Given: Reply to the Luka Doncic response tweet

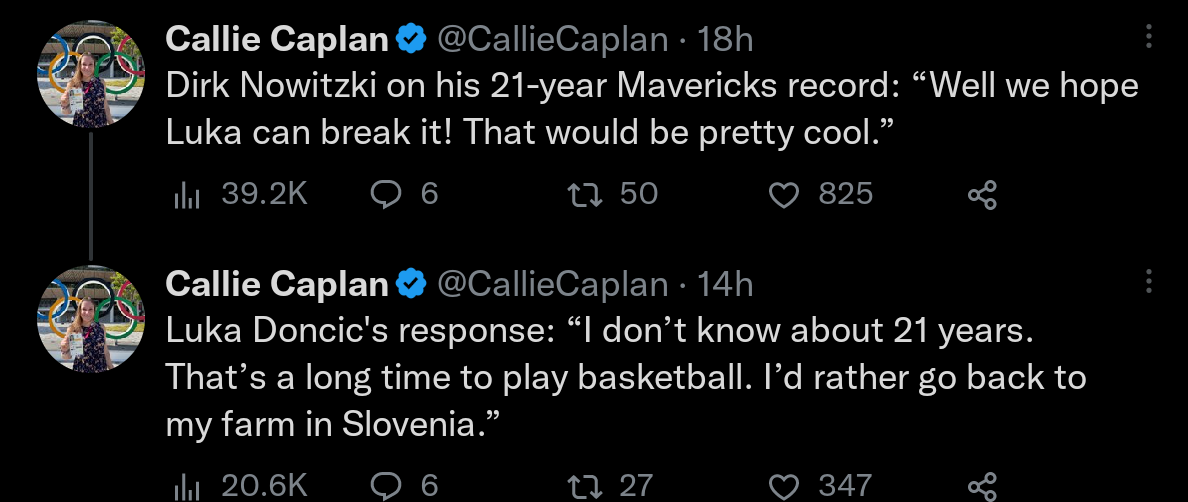Looking at the screenshot, I should tap(386, 486).
